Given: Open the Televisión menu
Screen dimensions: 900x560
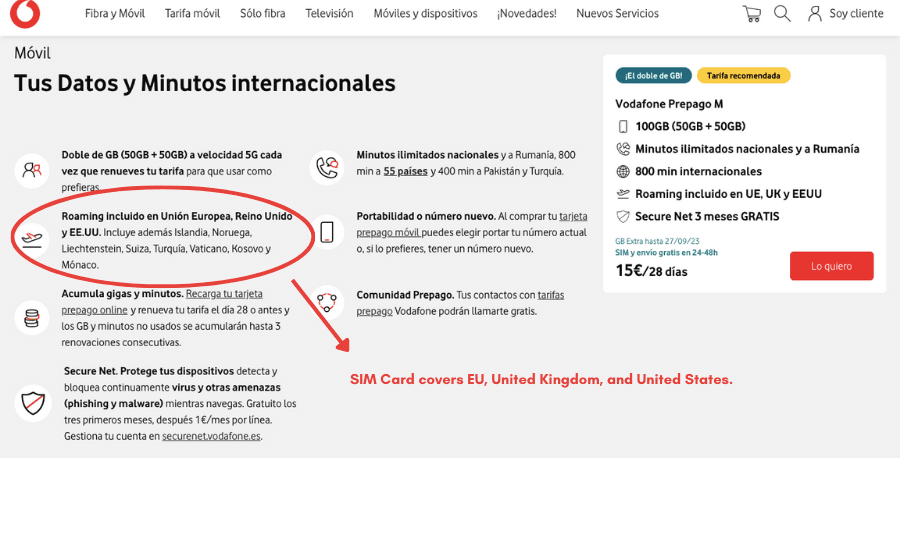Looking at the screenshot, I should click(x=329, y=13).
